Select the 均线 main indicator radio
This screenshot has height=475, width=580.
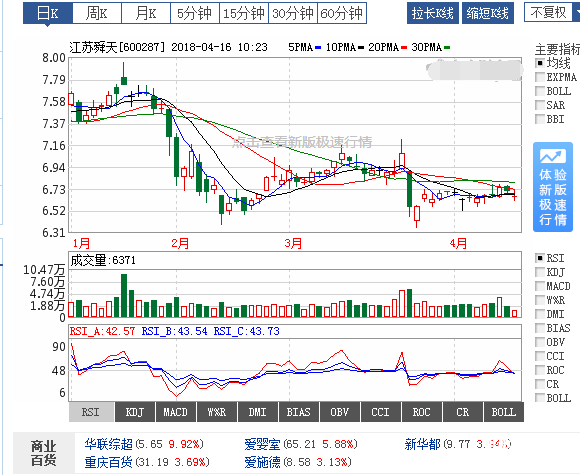(x=540, y=63)
